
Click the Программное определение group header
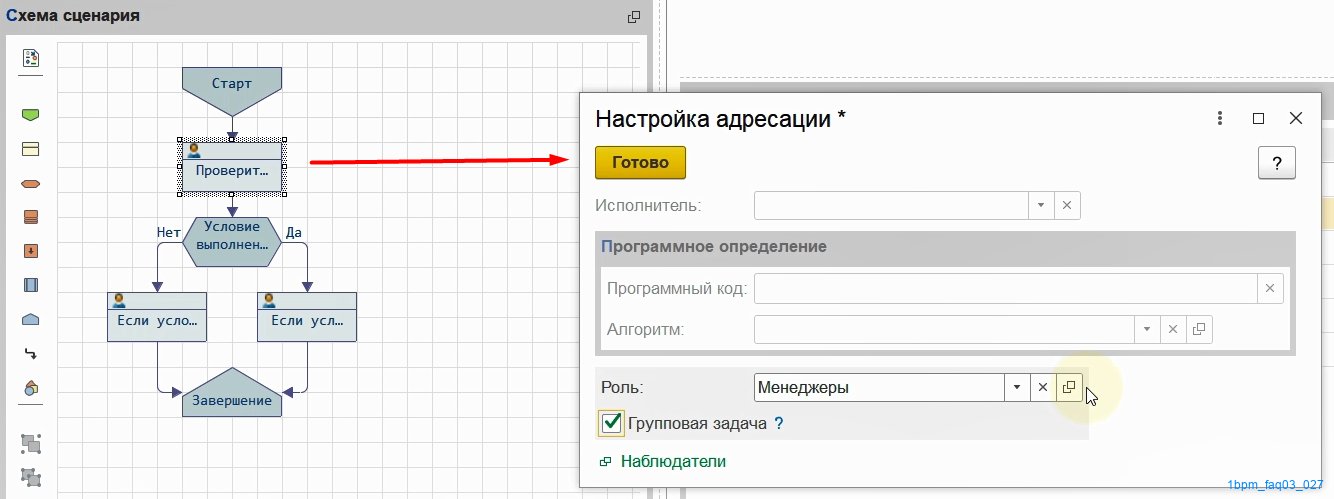pos(714,246)
